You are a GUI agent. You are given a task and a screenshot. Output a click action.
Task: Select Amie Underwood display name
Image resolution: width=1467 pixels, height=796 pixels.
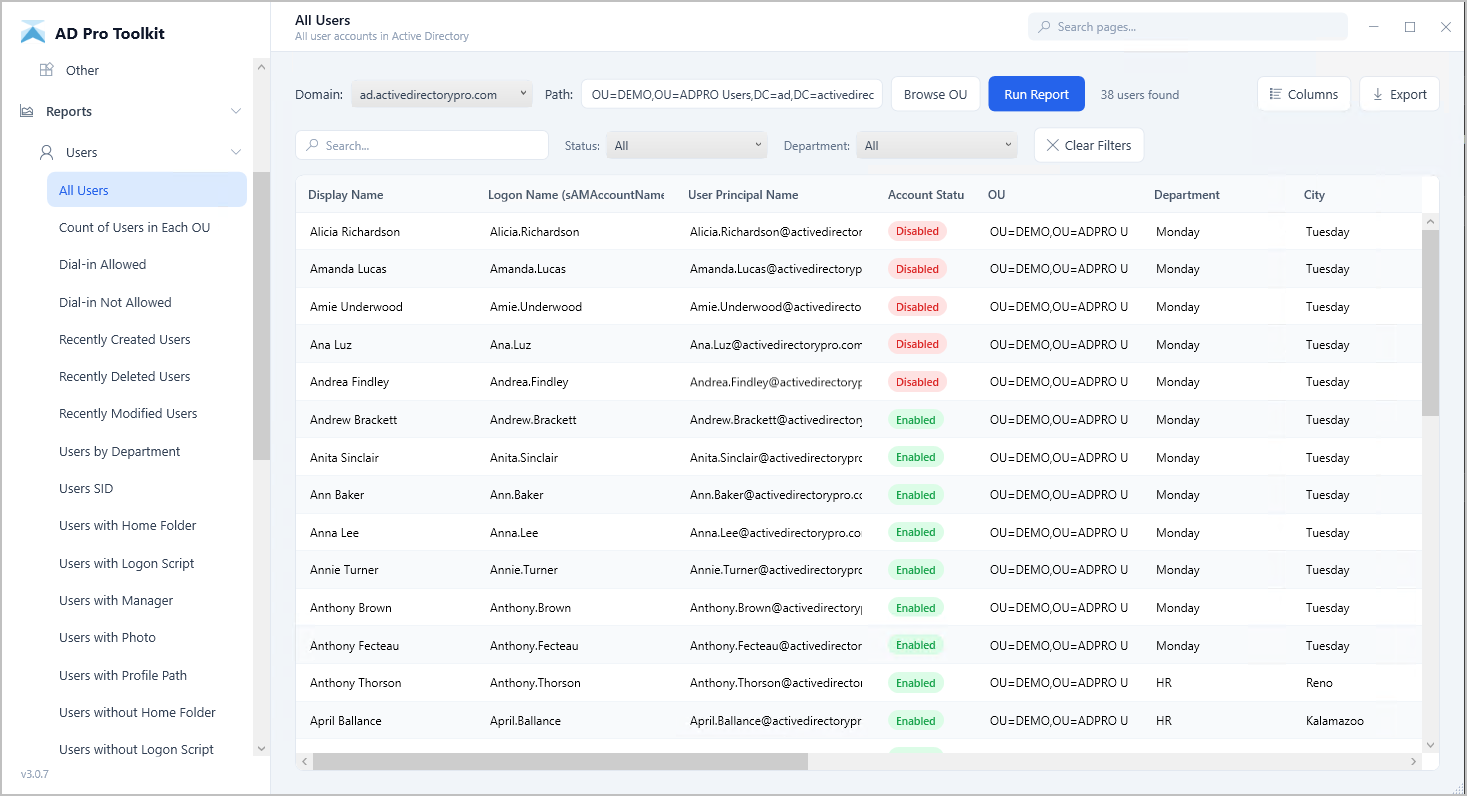(x=356, y=307)
